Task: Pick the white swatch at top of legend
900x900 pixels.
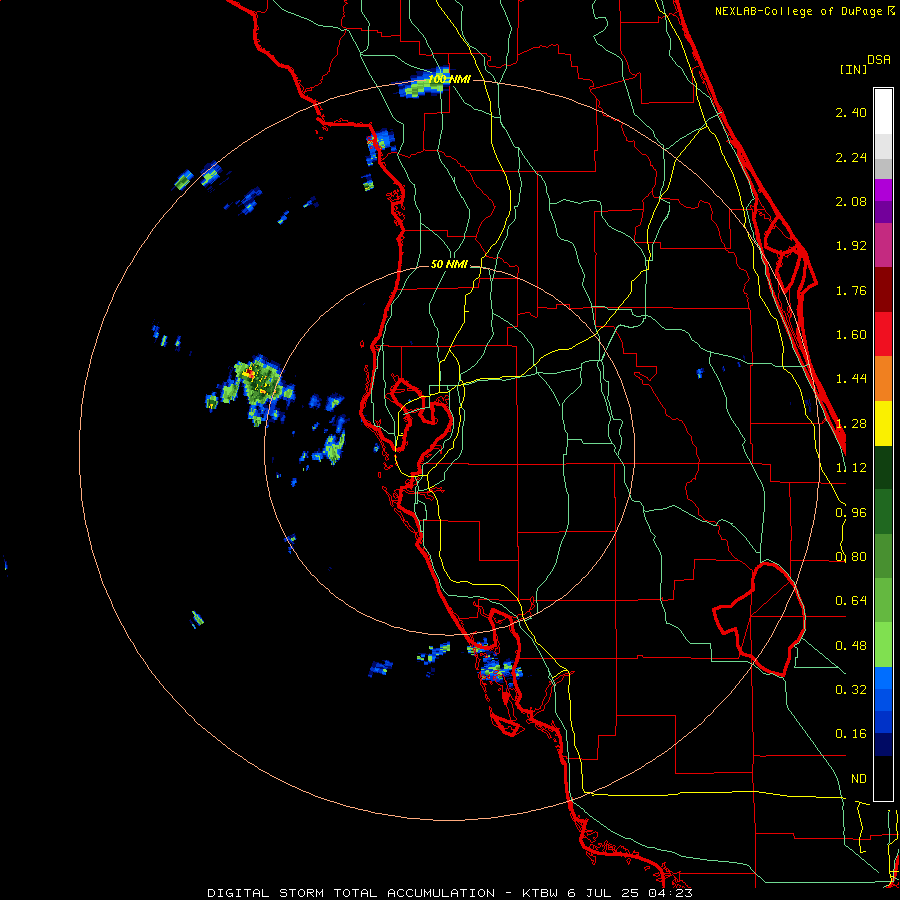Action: (x=883, y=112)
